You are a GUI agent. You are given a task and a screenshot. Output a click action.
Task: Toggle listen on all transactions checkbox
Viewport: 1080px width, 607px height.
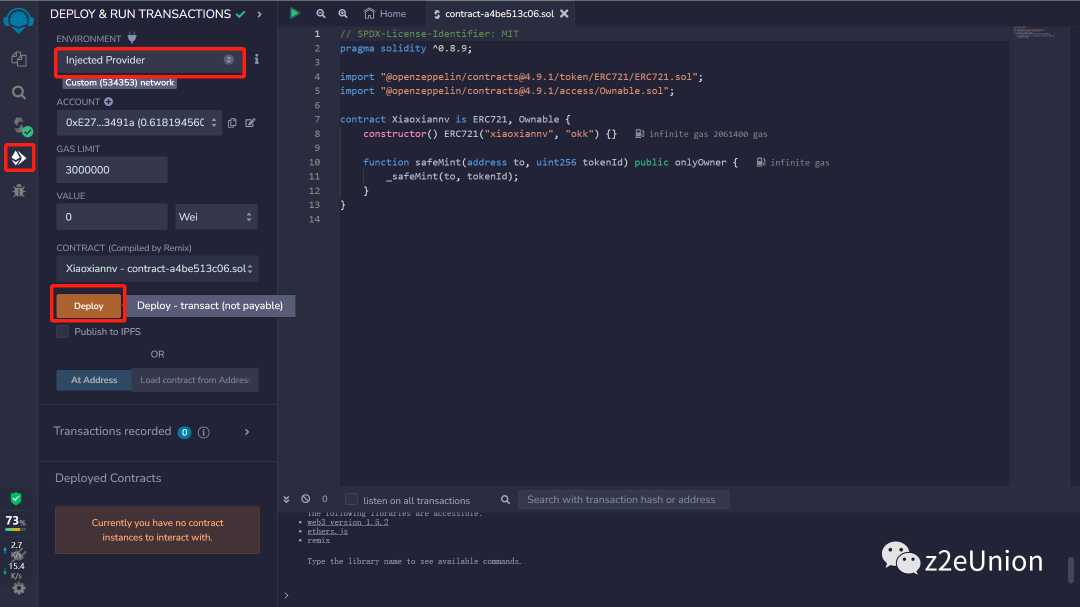[x=351, y=500]
